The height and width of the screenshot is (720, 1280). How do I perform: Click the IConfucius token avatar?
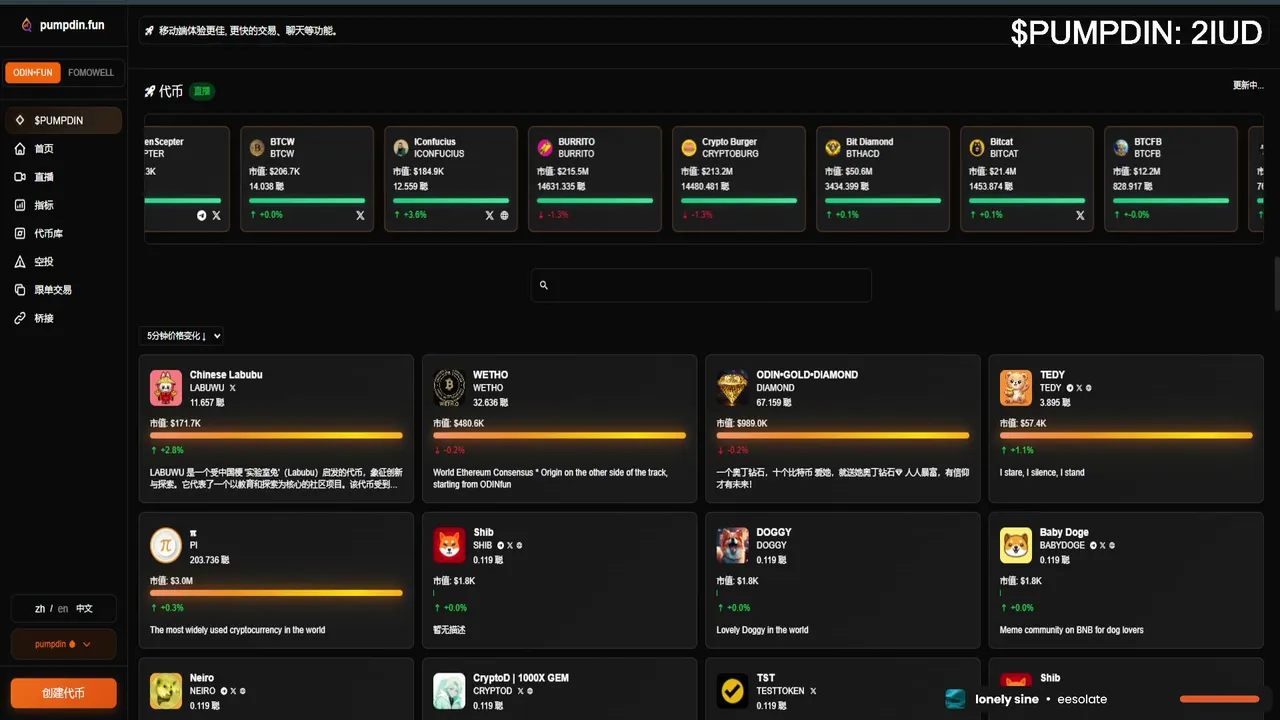(401, 148)
